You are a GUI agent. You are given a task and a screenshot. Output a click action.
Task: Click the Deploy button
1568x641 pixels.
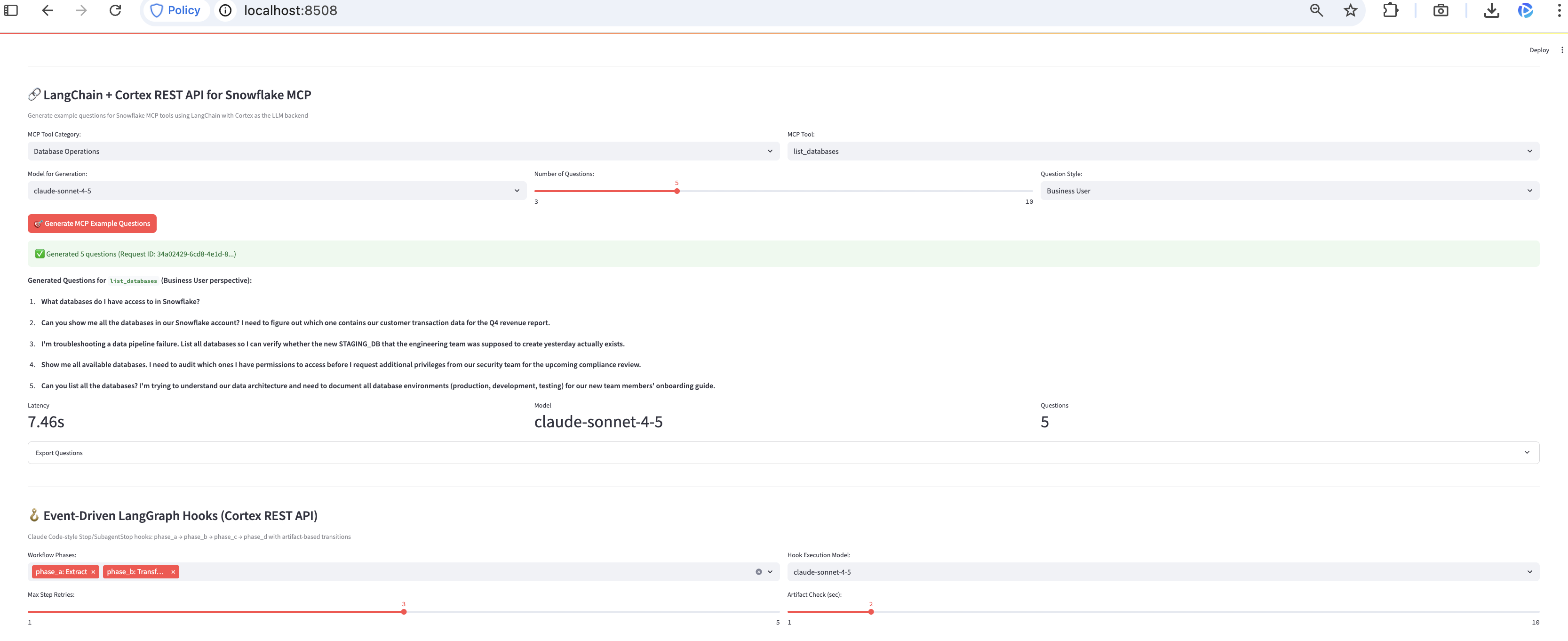click(1539, 50)
